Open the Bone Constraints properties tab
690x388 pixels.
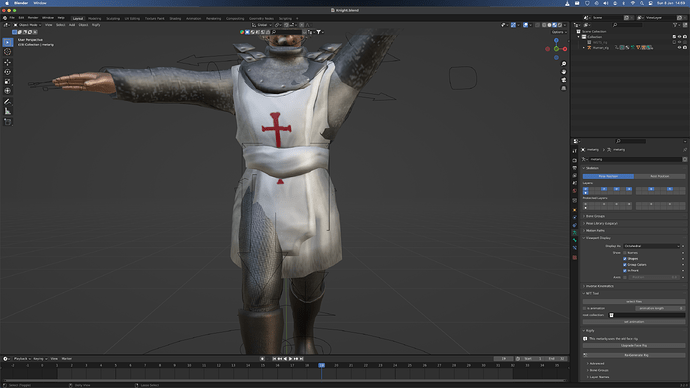575,248
